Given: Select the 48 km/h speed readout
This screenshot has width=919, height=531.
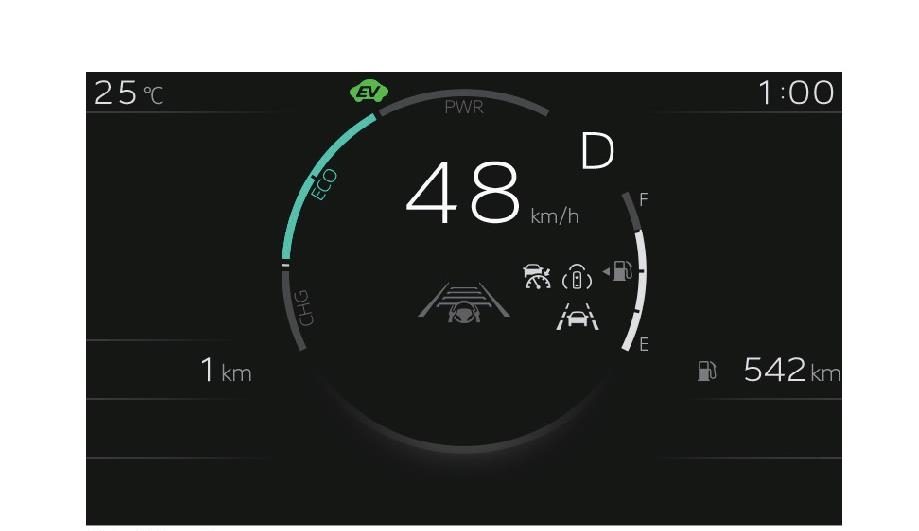Looking at the screenshot, I should 491,193.
